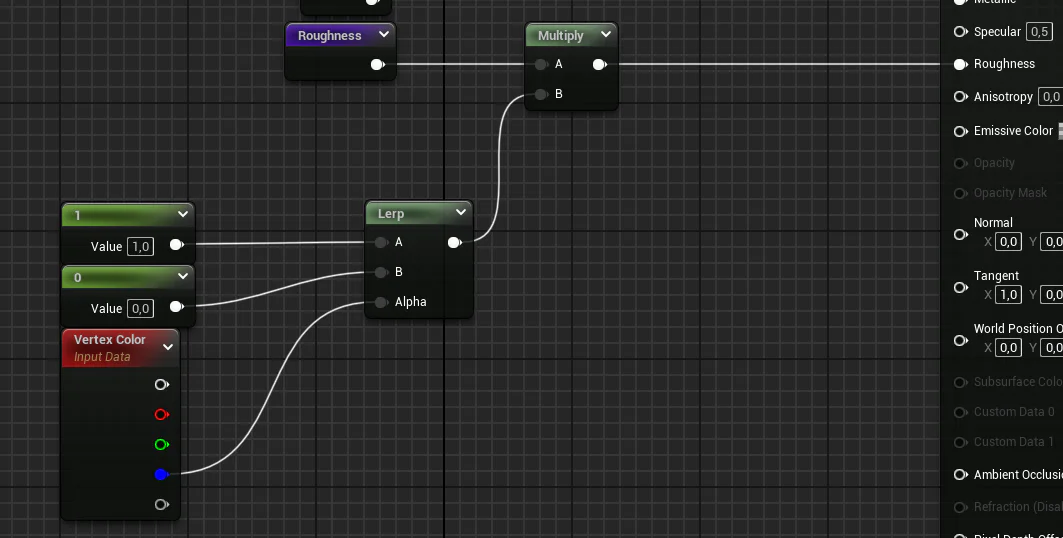Click the green output pin on Vertex Color
Screen dimensions: 1063x538
pos(161,444)
